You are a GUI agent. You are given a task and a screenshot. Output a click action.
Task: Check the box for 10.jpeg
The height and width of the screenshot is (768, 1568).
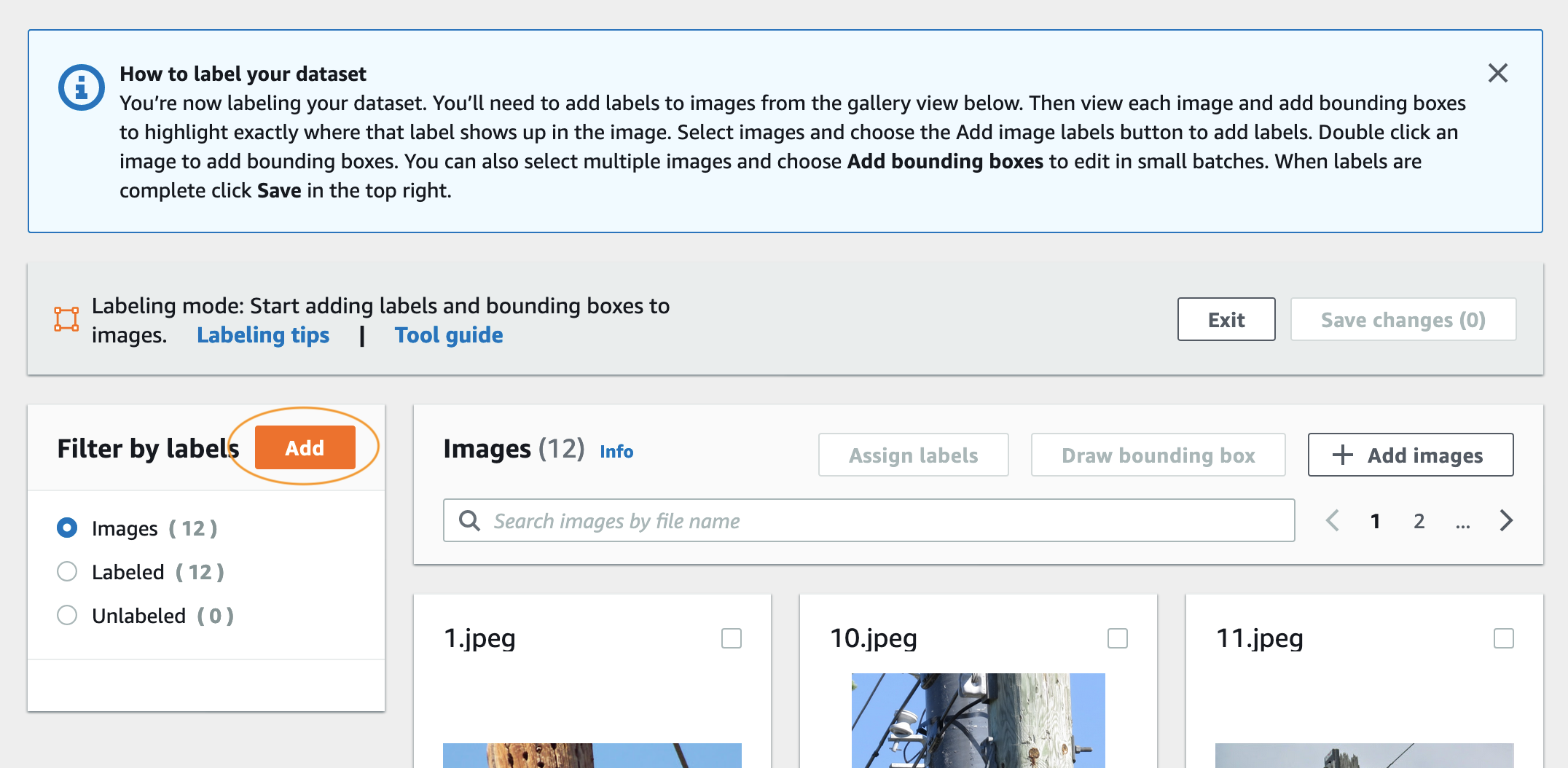1118,638
